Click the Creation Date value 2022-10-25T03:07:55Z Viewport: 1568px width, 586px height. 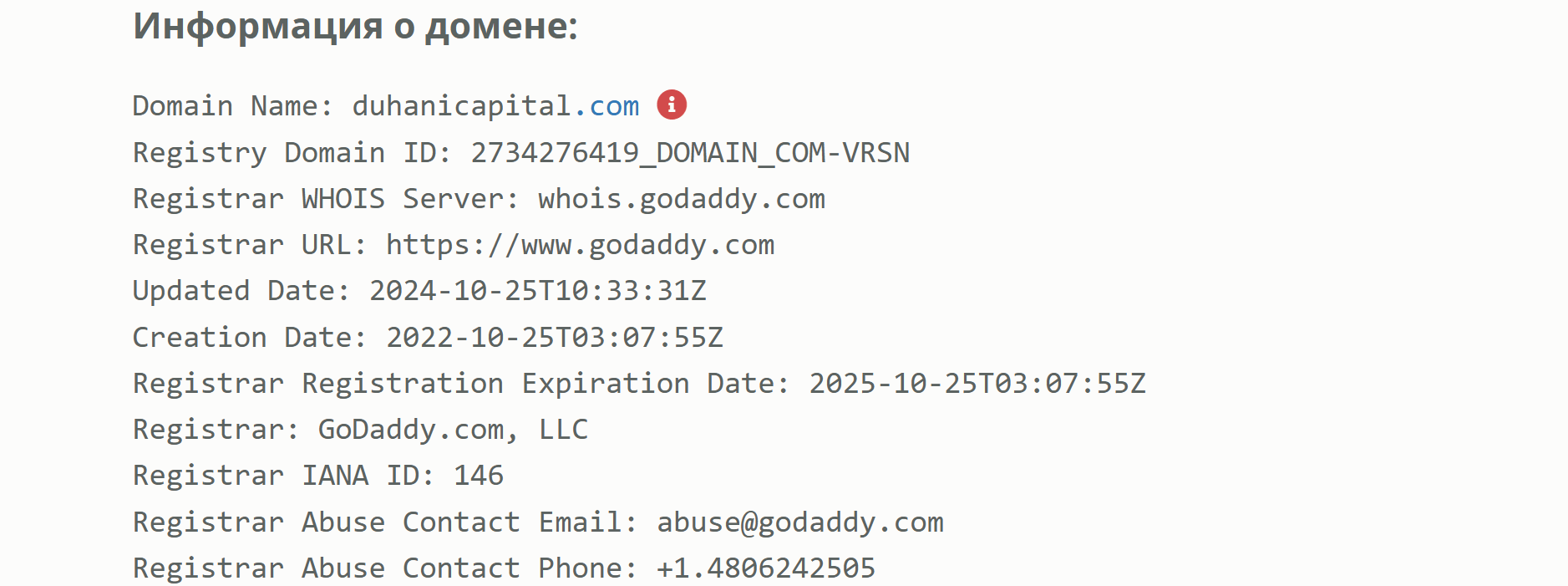(554, 338)
